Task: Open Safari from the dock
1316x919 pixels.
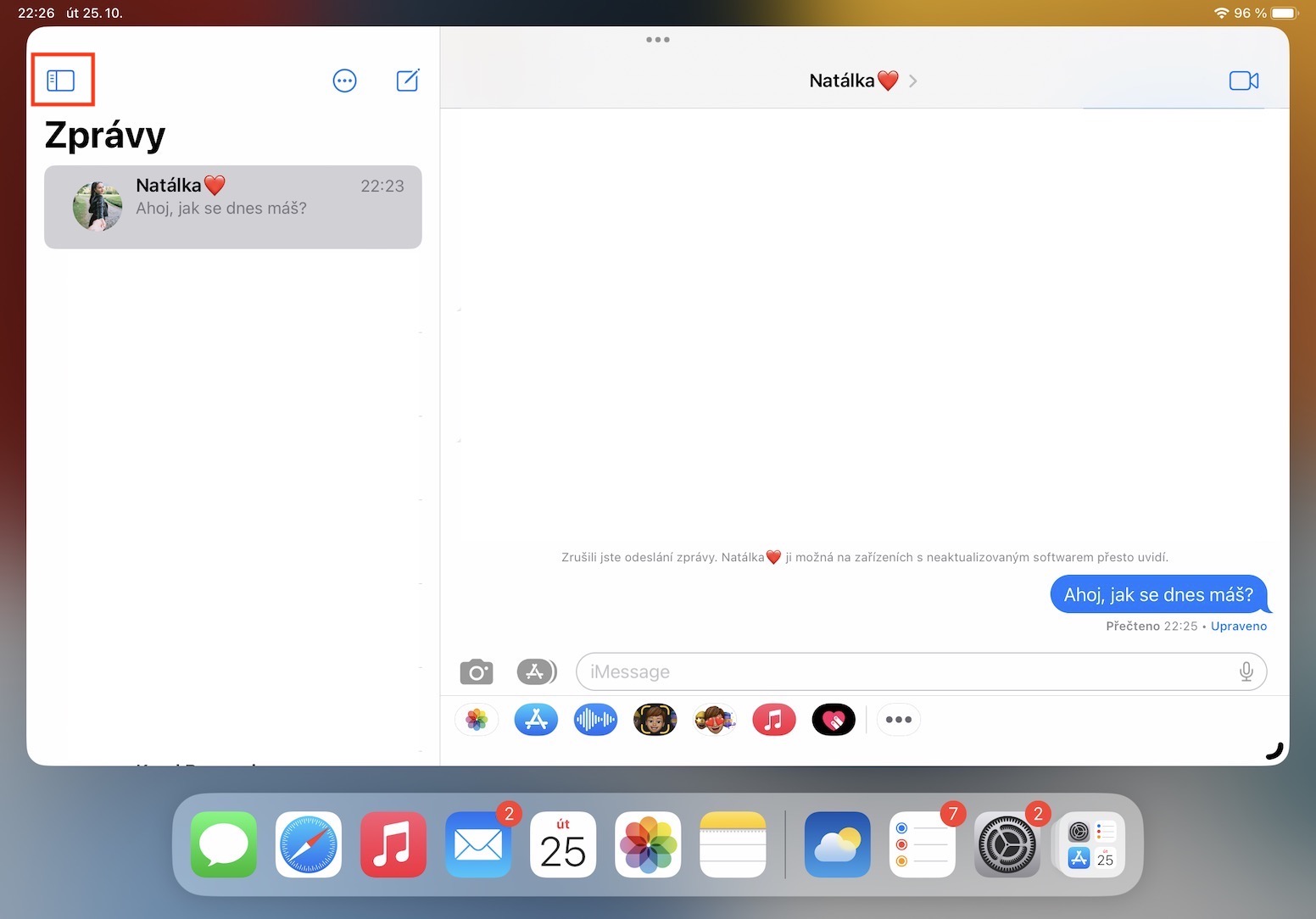Action: (x=309, y=844)
